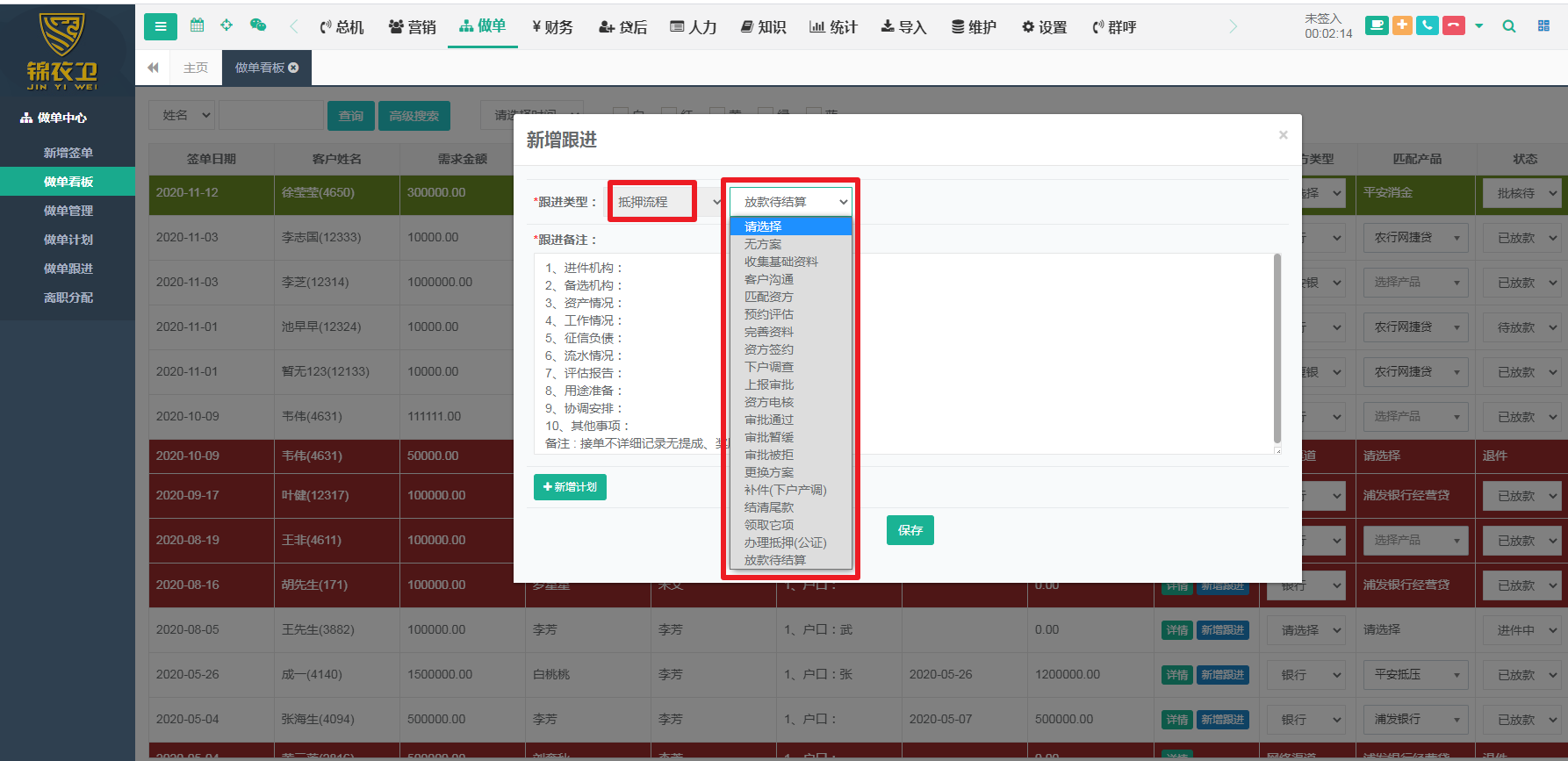The image size is (1568, 761).
Task: Click the green break cup status button
Action: 1377,25
